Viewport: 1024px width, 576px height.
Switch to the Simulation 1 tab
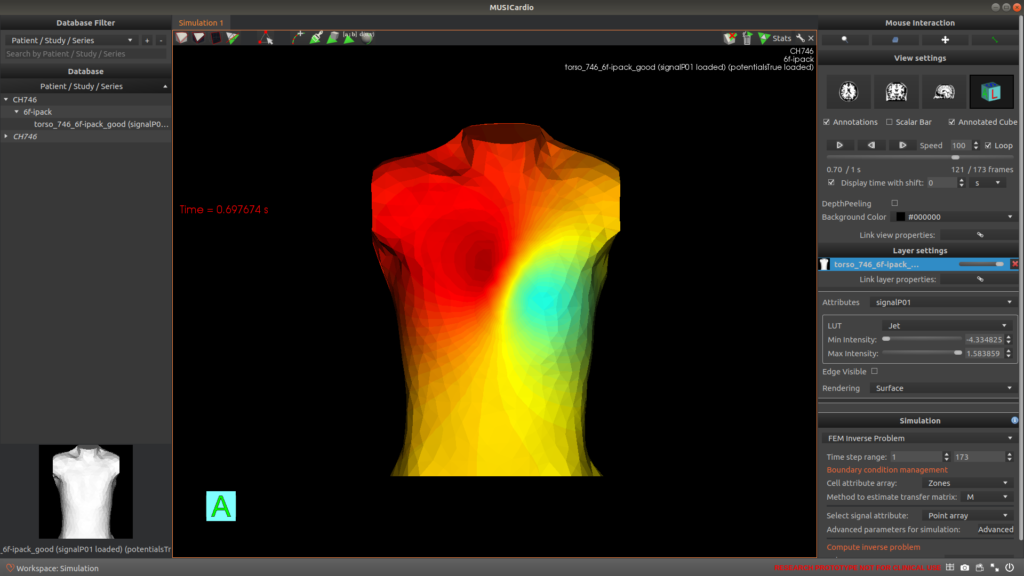coord(201,22)
